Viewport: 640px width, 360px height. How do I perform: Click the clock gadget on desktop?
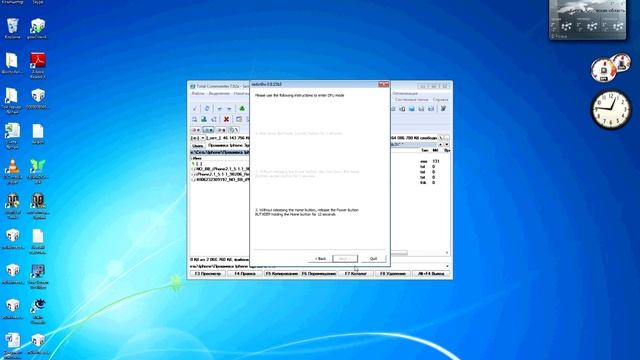coord(611,109)
